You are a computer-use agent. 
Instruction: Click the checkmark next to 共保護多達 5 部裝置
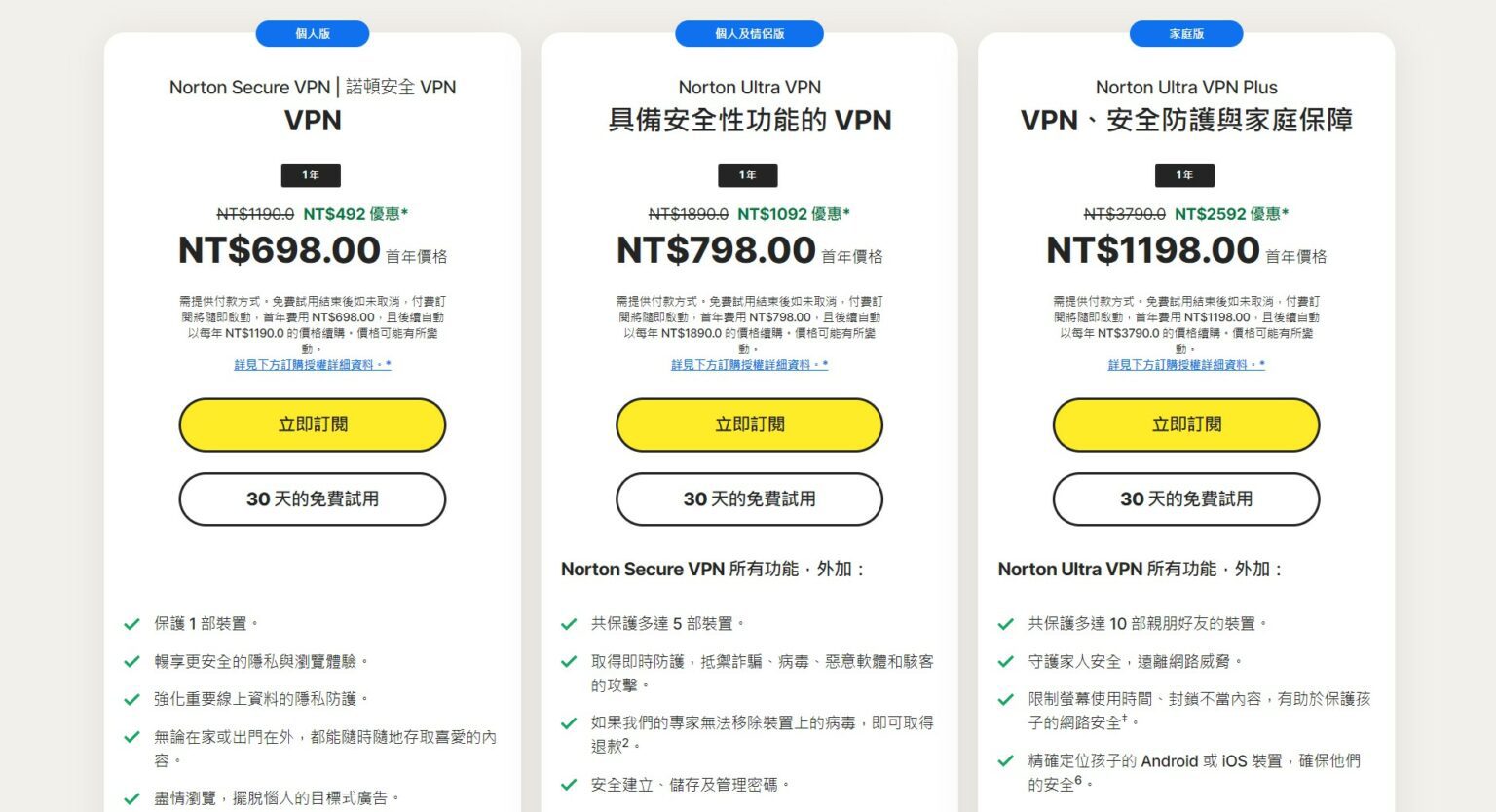coord(568,623)
